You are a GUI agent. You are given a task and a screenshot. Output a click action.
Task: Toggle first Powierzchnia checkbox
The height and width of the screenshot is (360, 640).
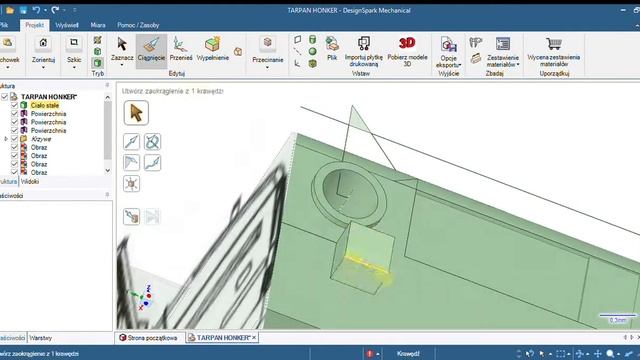tap(14, 114)
